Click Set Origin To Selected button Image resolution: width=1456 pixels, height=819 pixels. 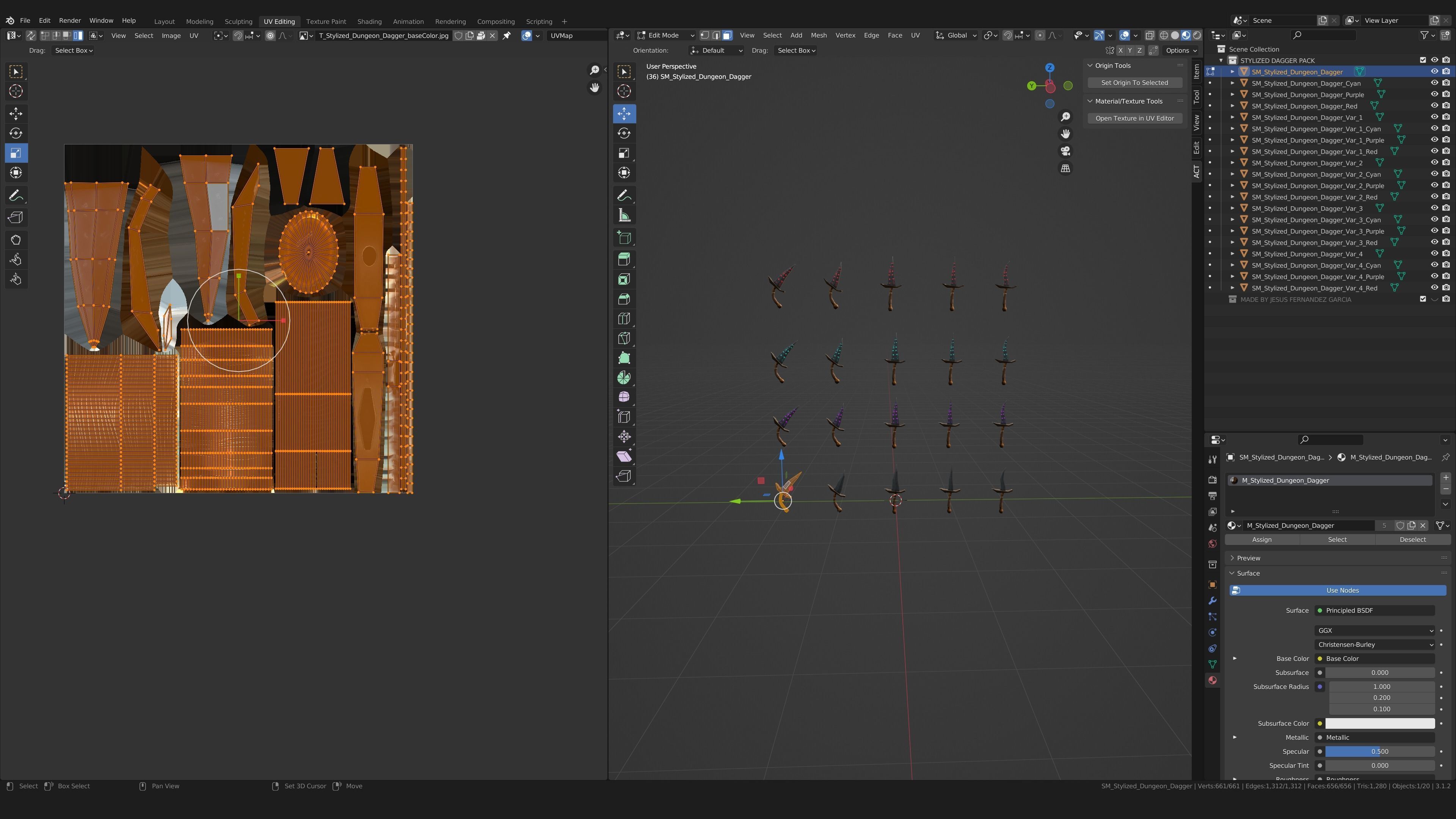(1134, 83)
